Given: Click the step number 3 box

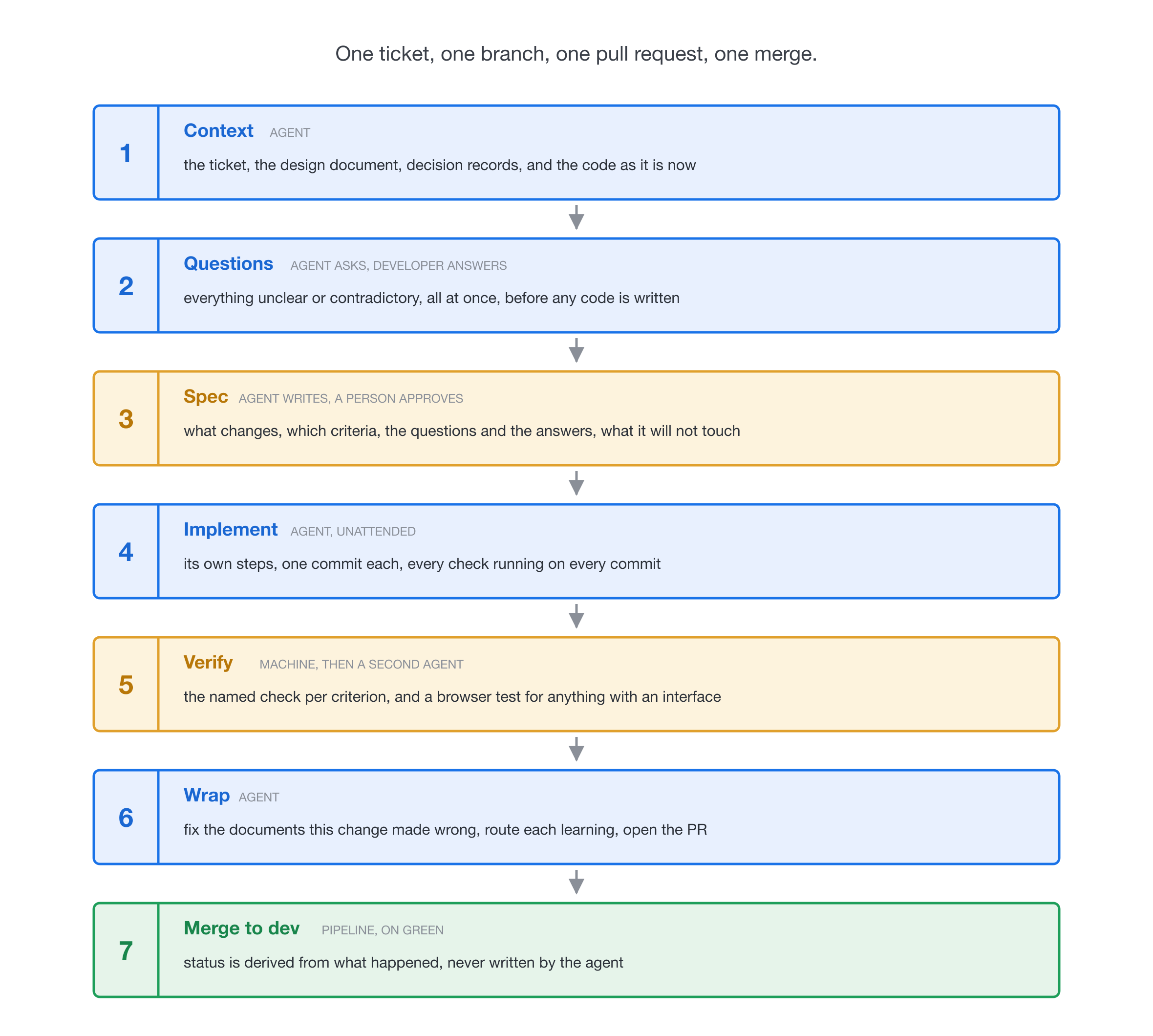Looking at the screenshot, I should coord(126,418).
